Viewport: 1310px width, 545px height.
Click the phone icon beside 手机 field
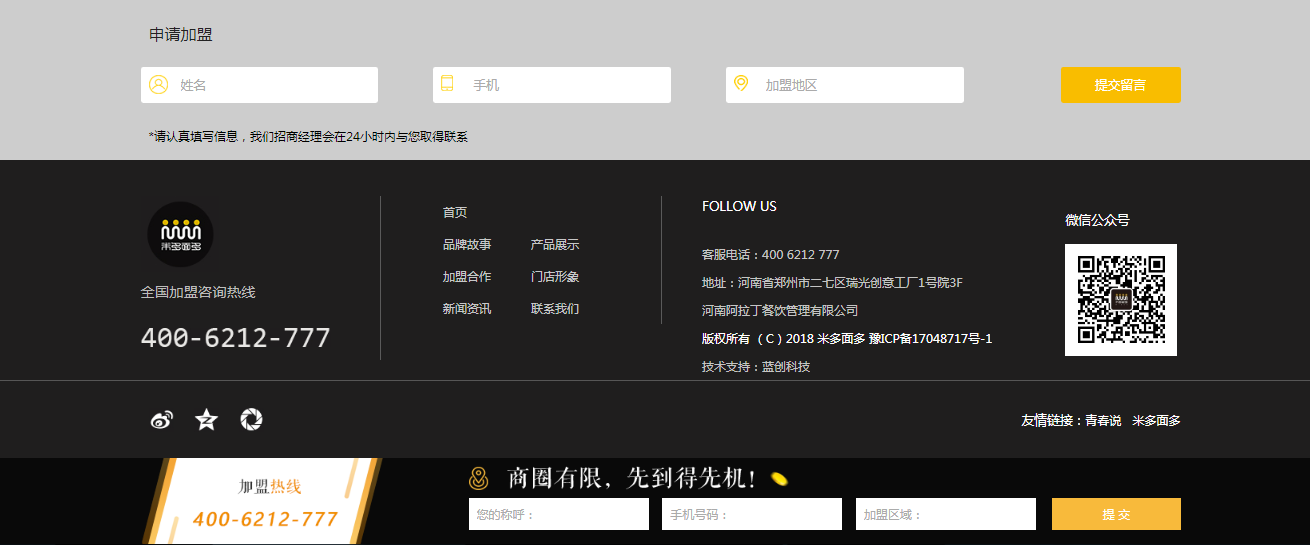(447, 84)
